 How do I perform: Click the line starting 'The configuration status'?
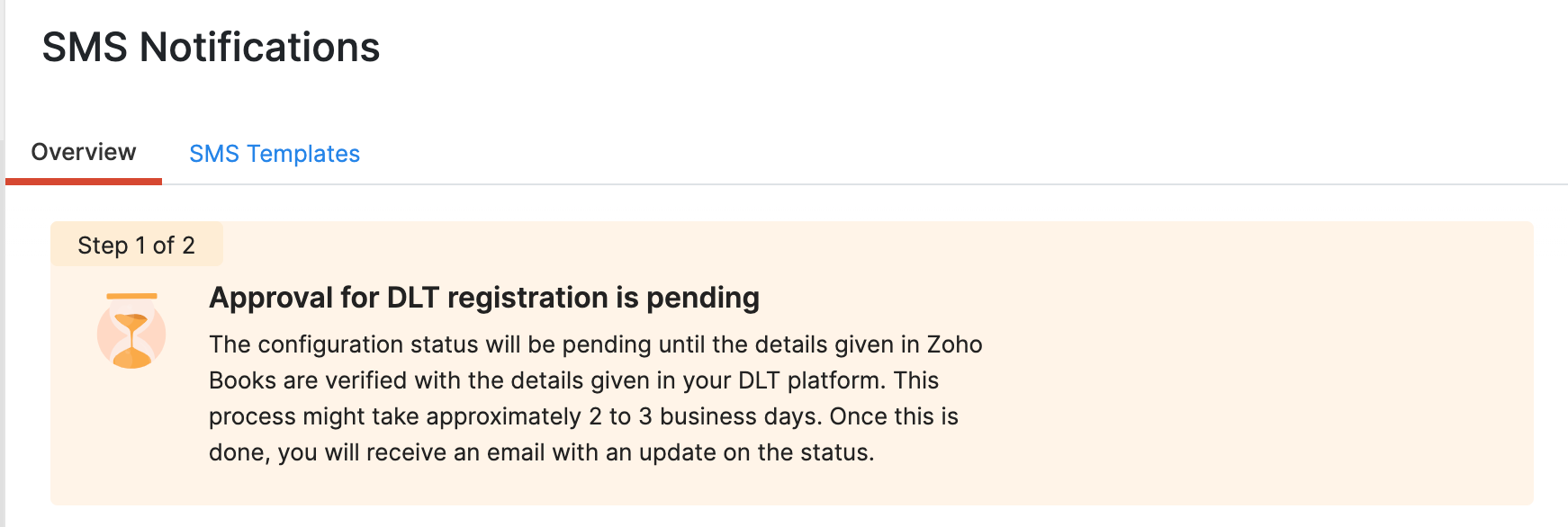pyautogui.click(x=595, y=344)
